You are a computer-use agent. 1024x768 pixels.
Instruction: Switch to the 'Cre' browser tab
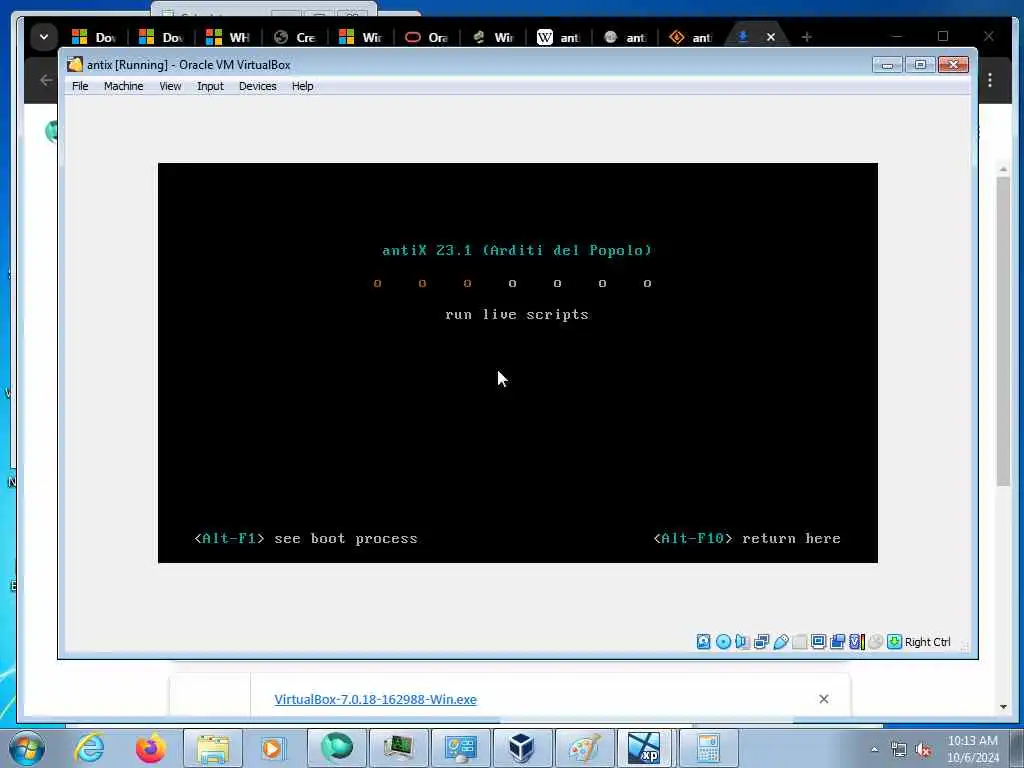pos(295,37)
